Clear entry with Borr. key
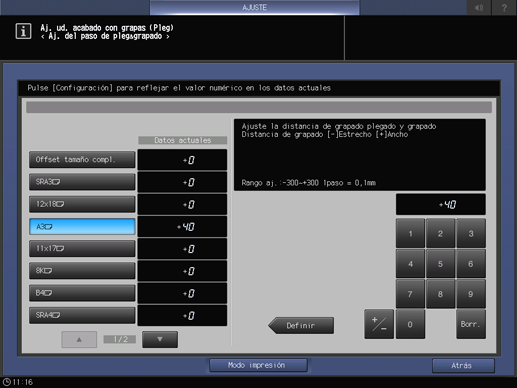 tap(471, 324)
